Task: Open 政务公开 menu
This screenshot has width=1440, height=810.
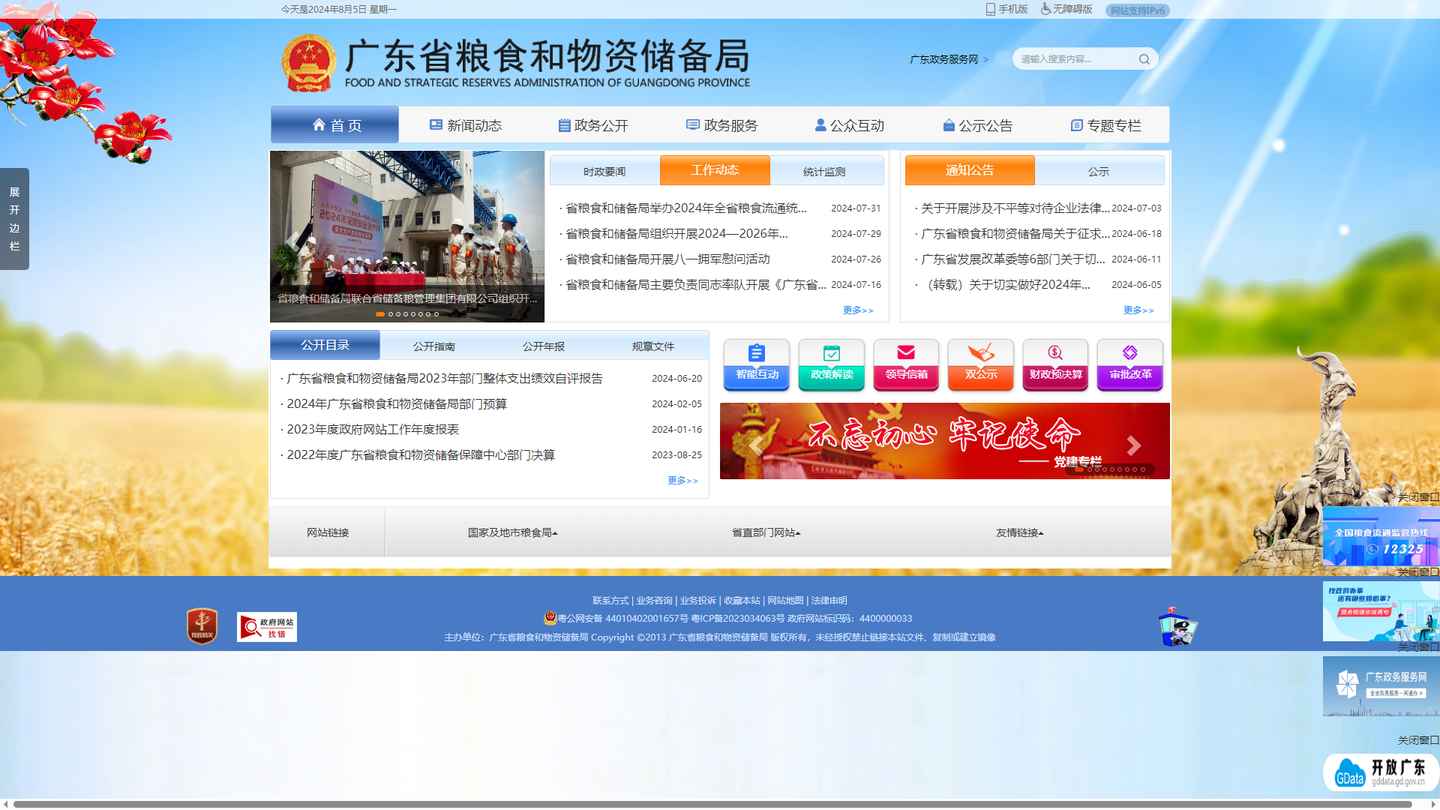Action: [x=593, y=125]
